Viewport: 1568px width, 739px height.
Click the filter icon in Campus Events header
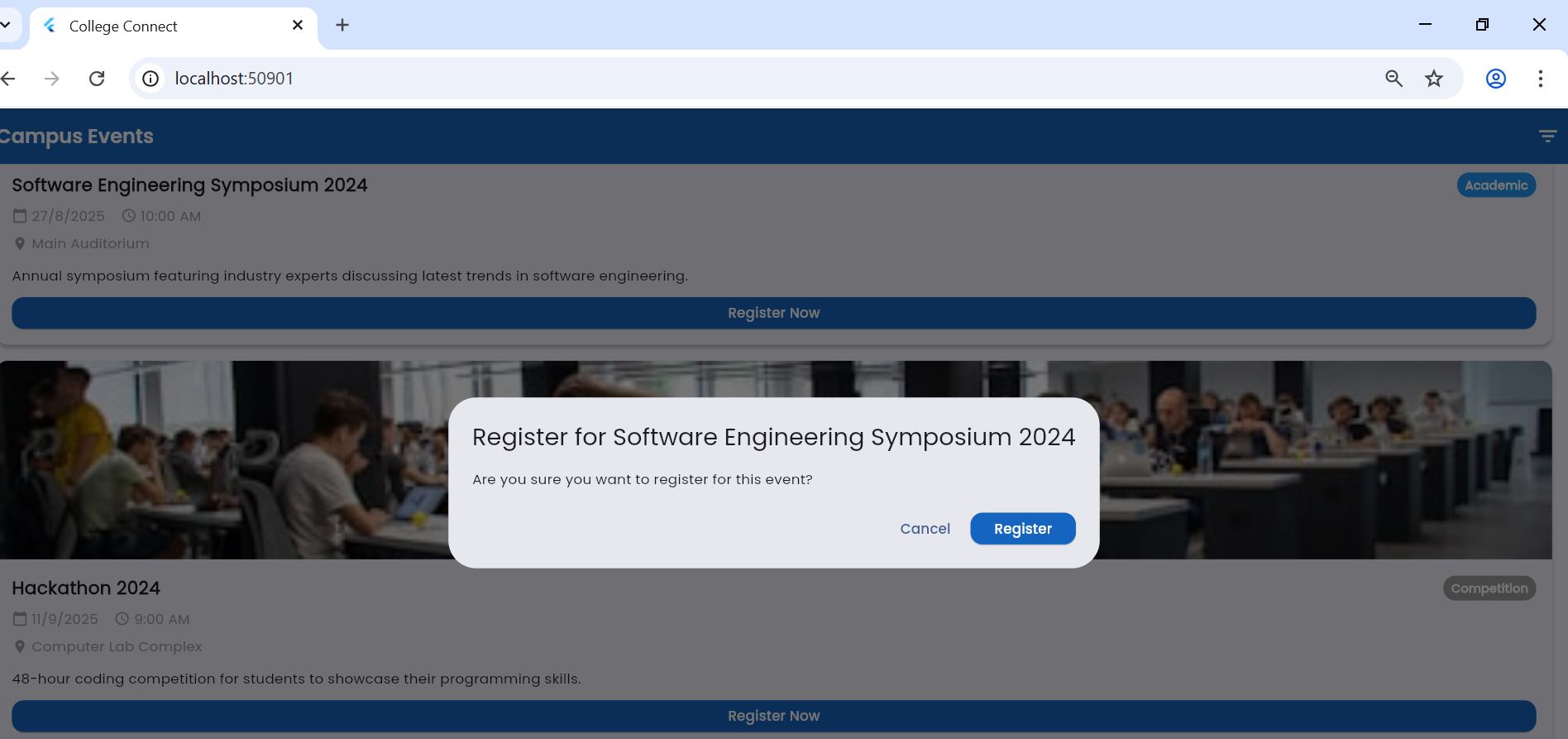point(1547,137)
